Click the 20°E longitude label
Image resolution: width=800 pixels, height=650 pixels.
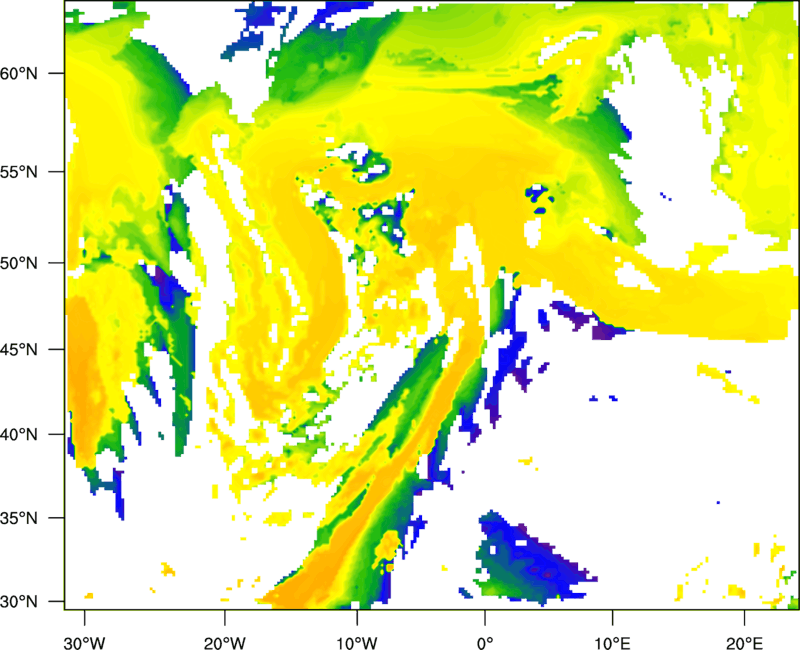point(744,643)
